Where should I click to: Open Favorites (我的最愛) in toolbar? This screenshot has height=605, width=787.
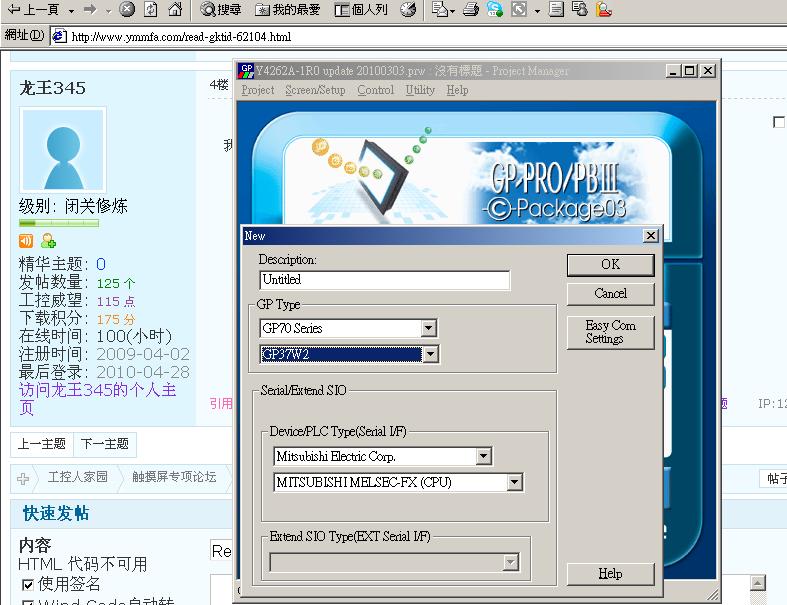(x=287, y=10)
